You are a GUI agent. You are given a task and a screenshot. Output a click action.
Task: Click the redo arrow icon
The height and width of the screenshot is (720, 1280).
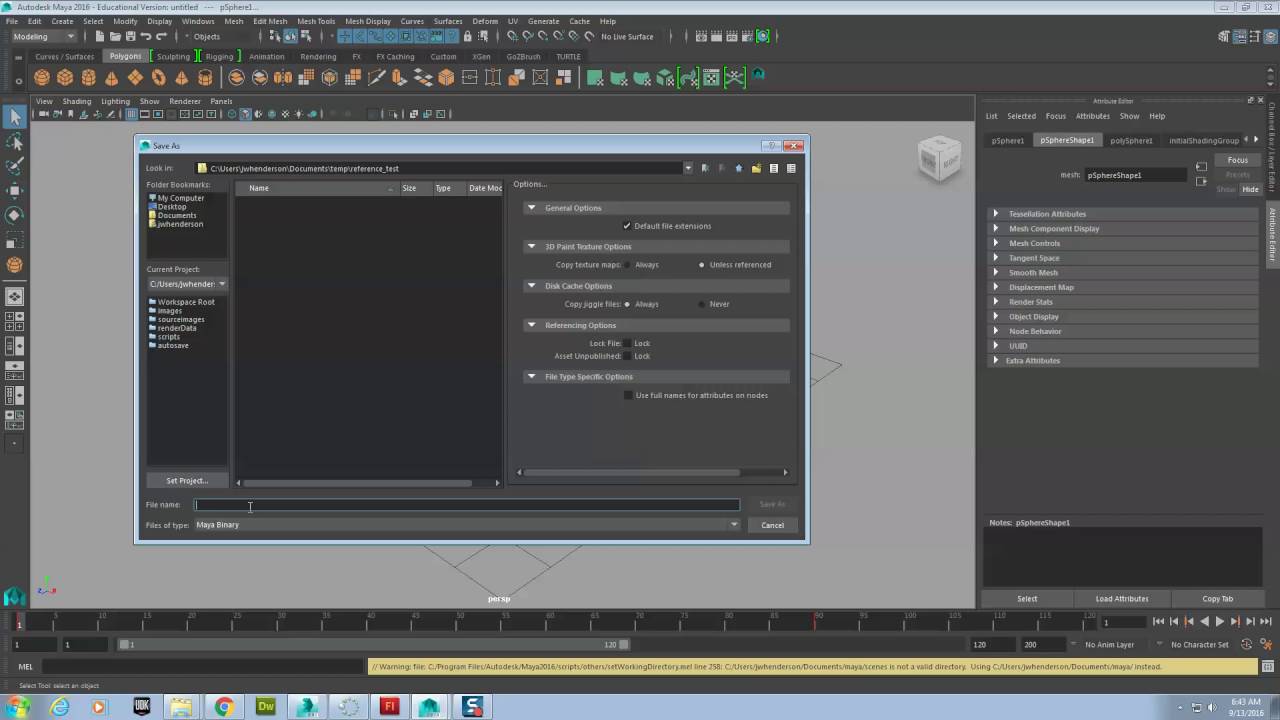[x=161, y=36]
